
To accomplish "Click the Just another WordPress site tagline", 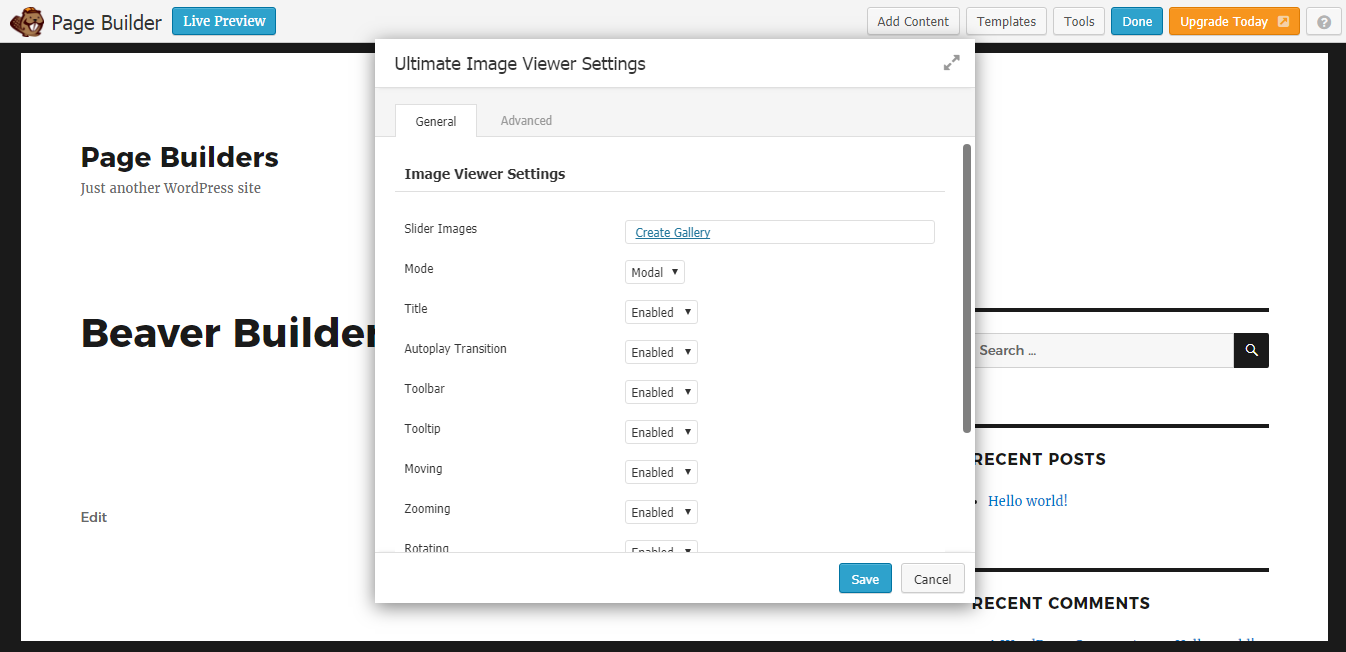I will [171, 188].
